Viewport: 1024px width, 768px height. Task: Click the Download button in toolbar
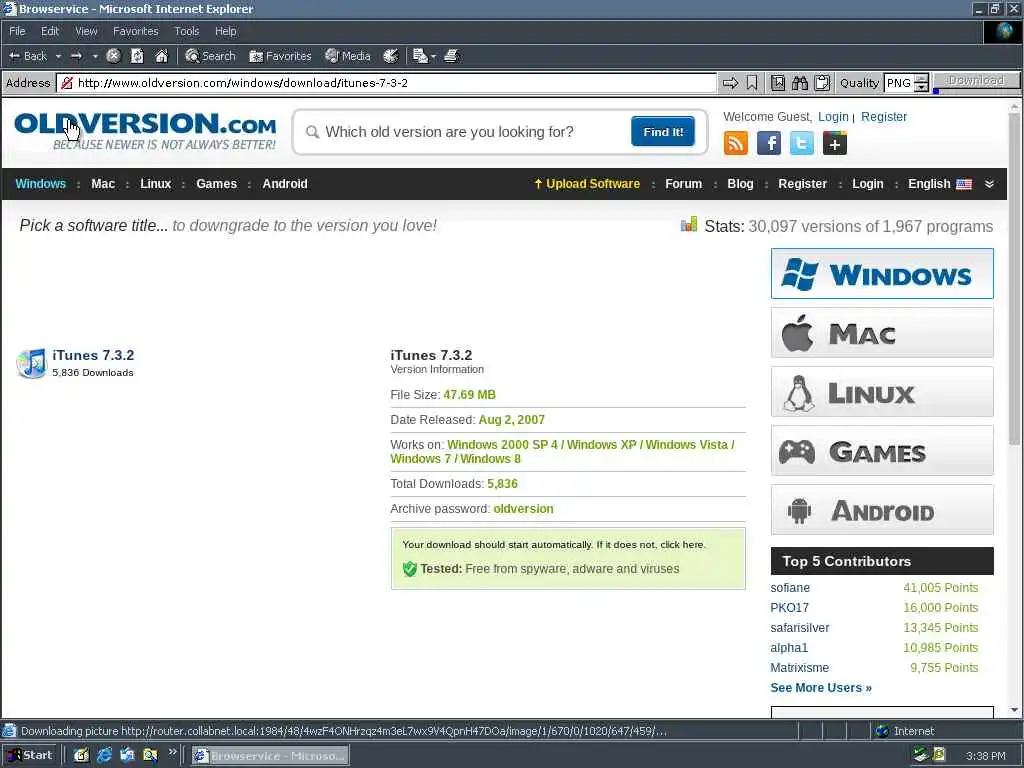click(x=976, y=80)
